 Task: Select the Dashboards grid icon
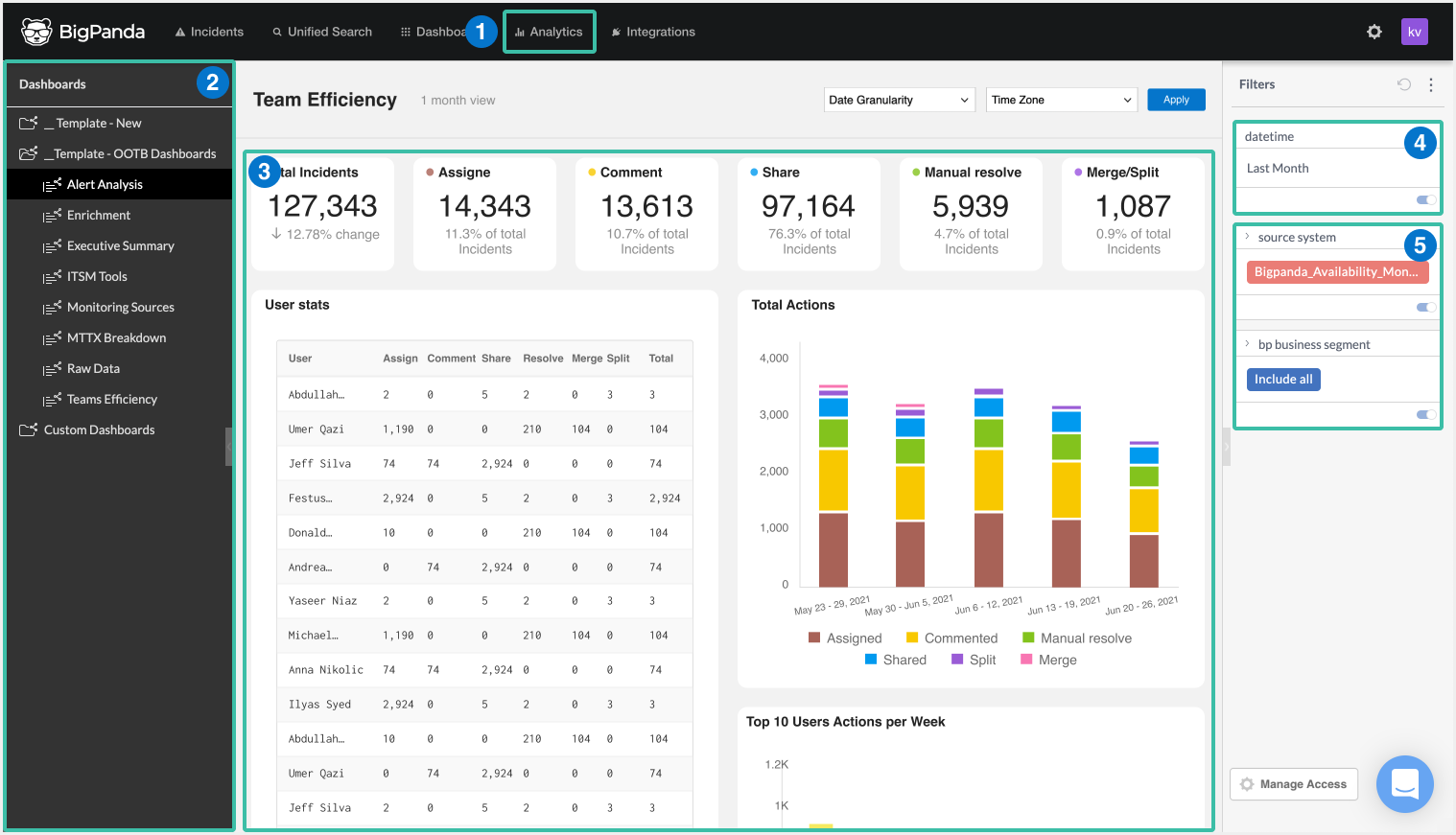point(405,31)
